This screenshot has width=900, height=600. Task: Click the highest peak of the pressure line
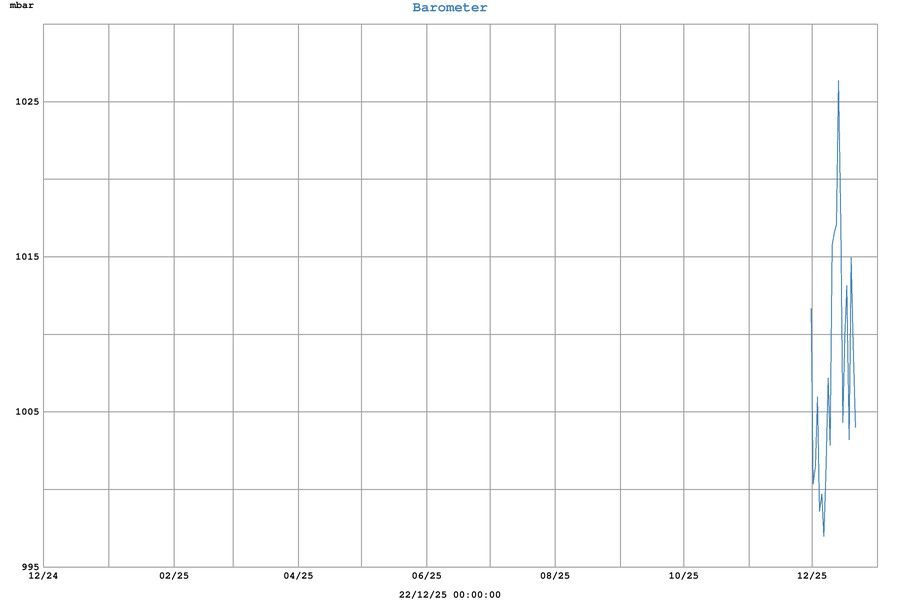point(838,81)
